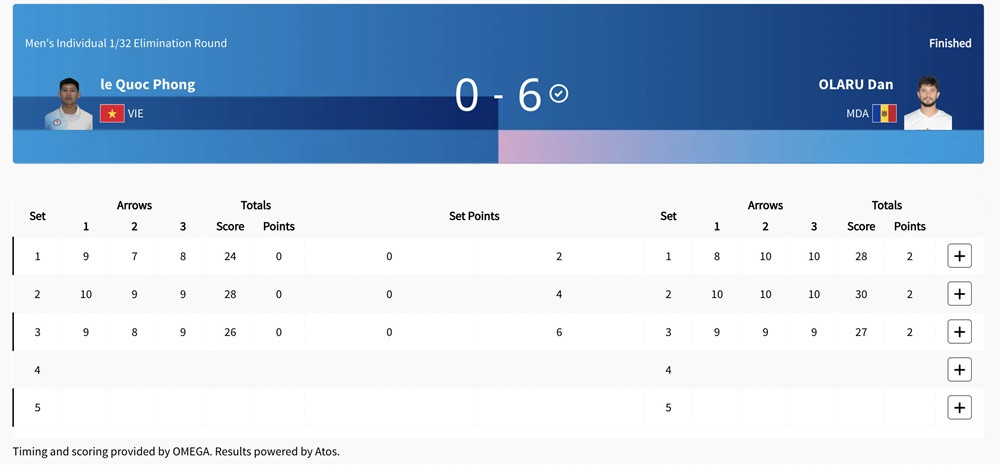The width and height of the screenshot is (1000, 471).
Task: Expand set 2 details with plus button
Action: pyautogui.click(x=959, y=294)
